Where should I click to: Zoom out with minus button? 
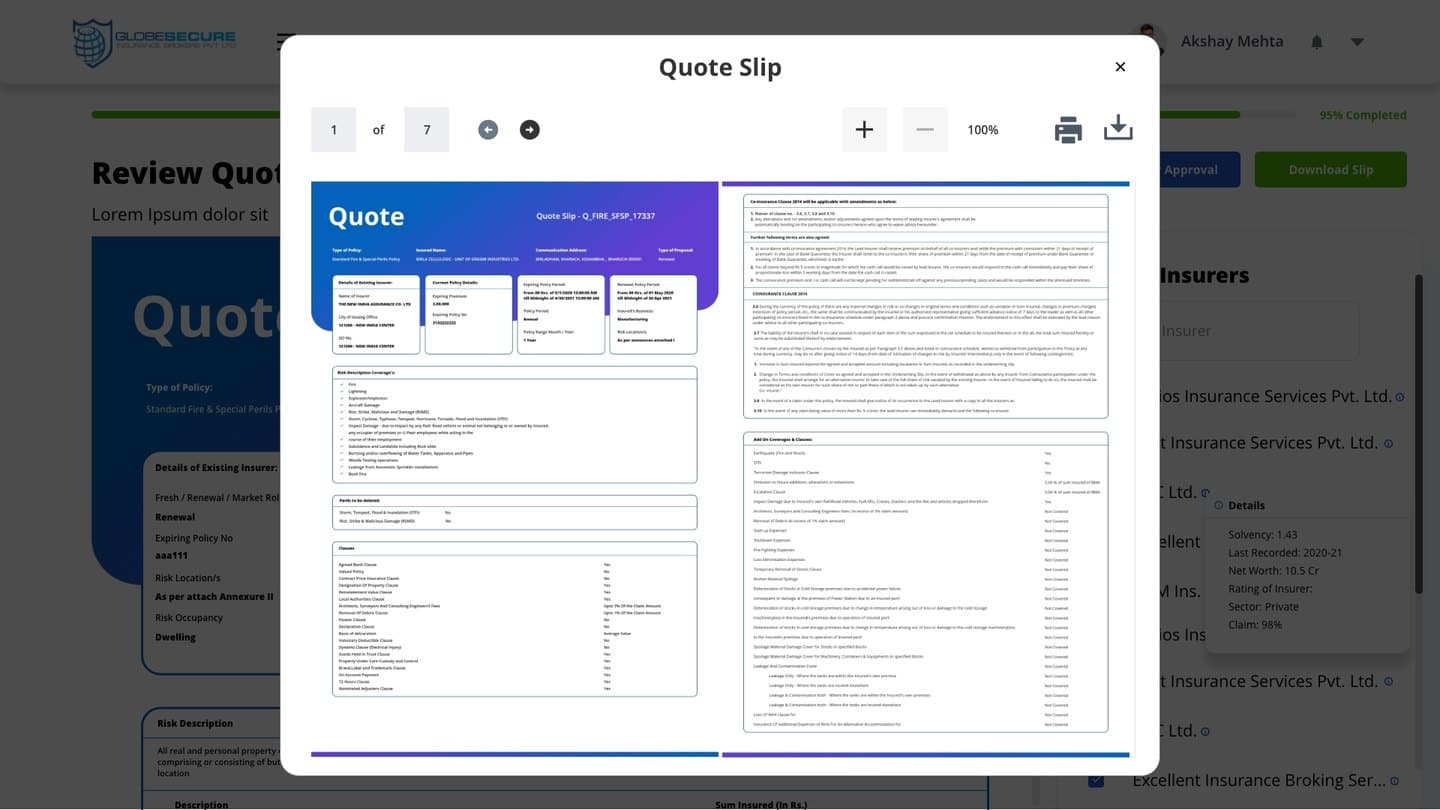pos(925,130)
